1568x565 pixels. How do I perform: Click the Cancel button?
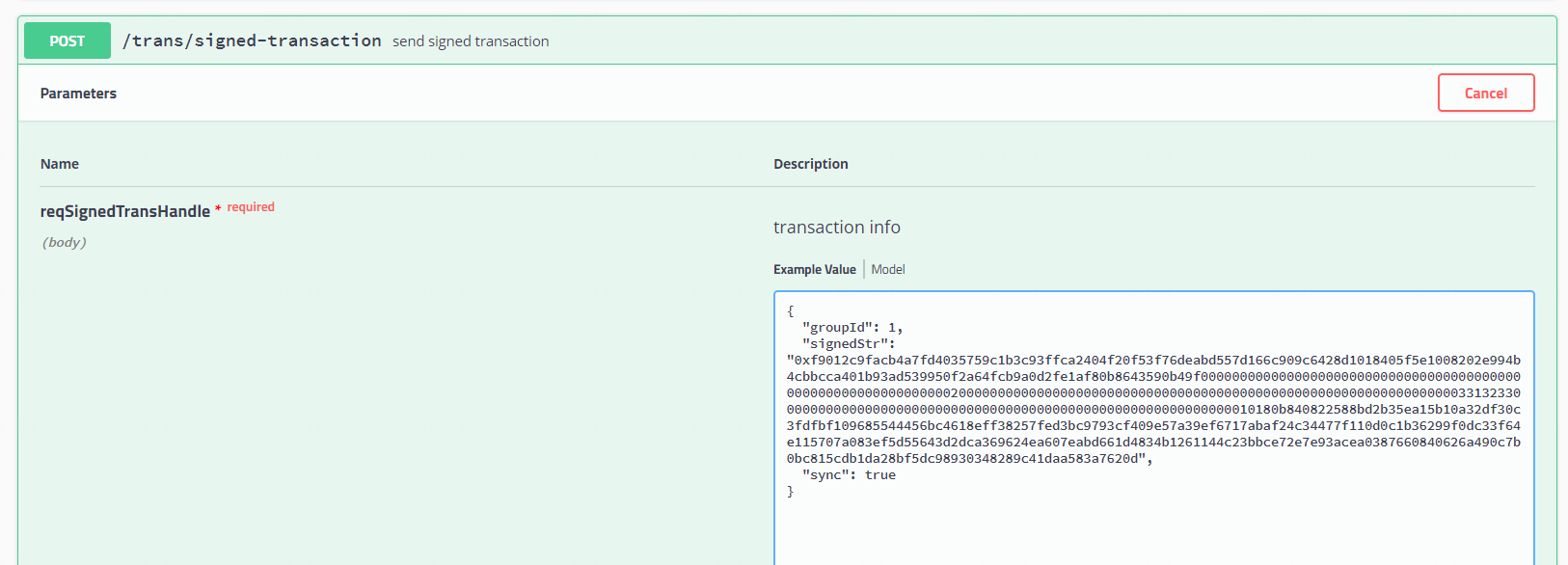[1485, 93]
